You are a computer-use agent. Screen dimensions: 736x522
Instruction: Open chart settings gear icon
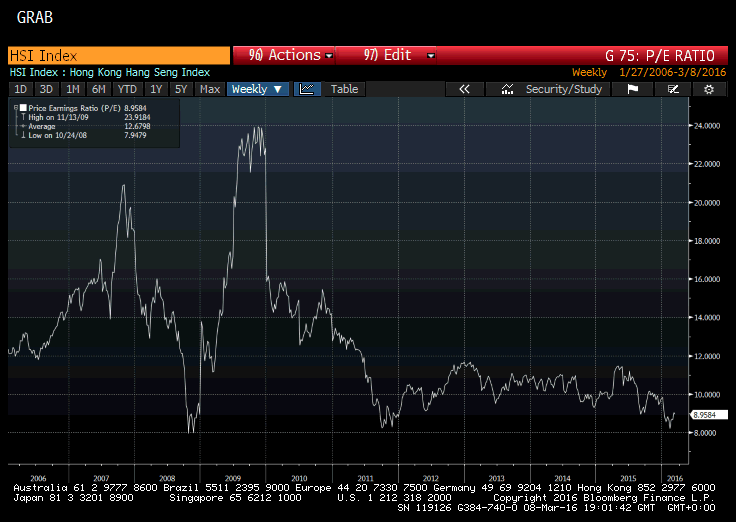coord(709,89)
